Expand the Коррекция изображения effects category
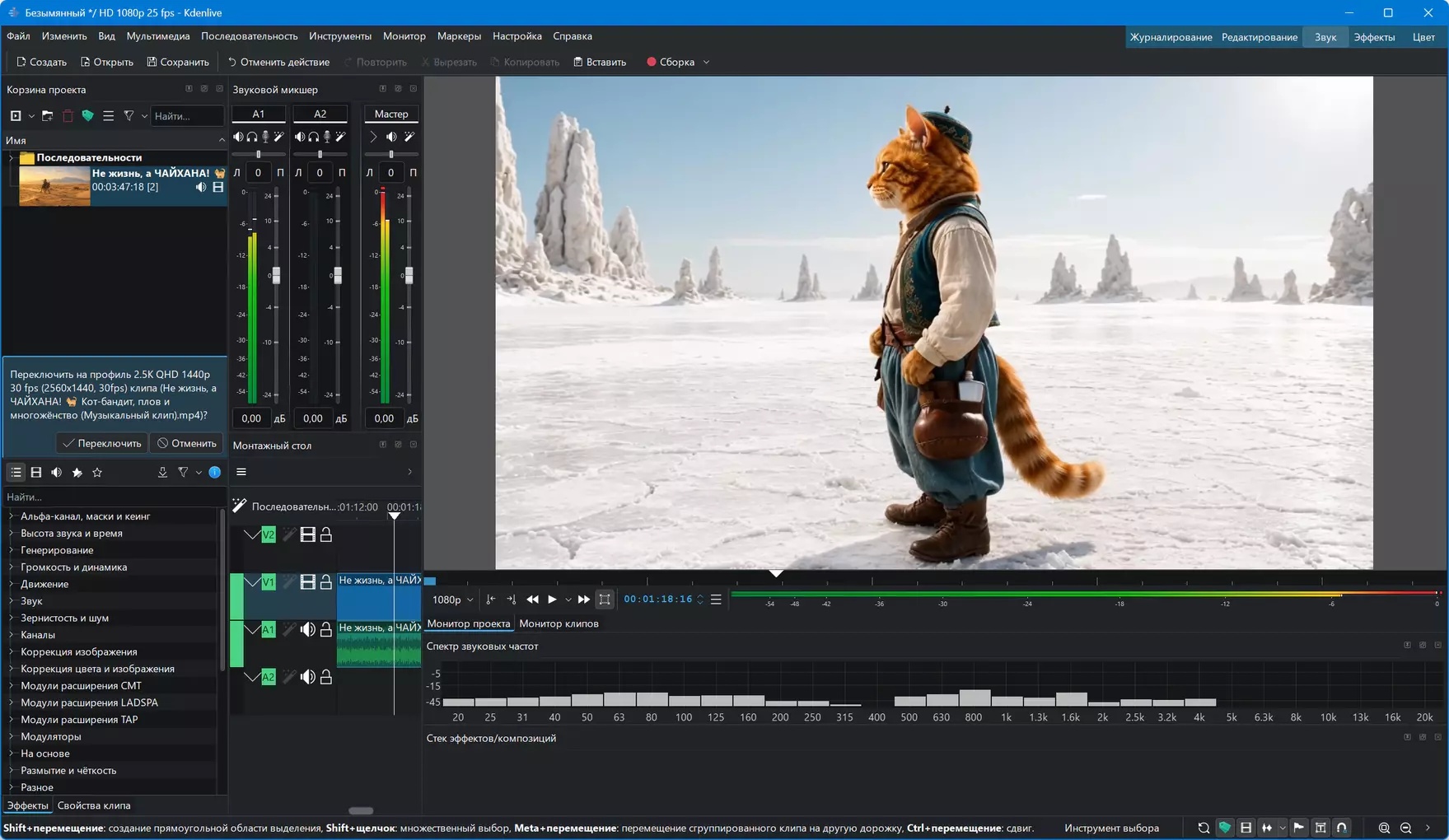This screenshot has height=840, width=1449. click(x=12, y=652)
